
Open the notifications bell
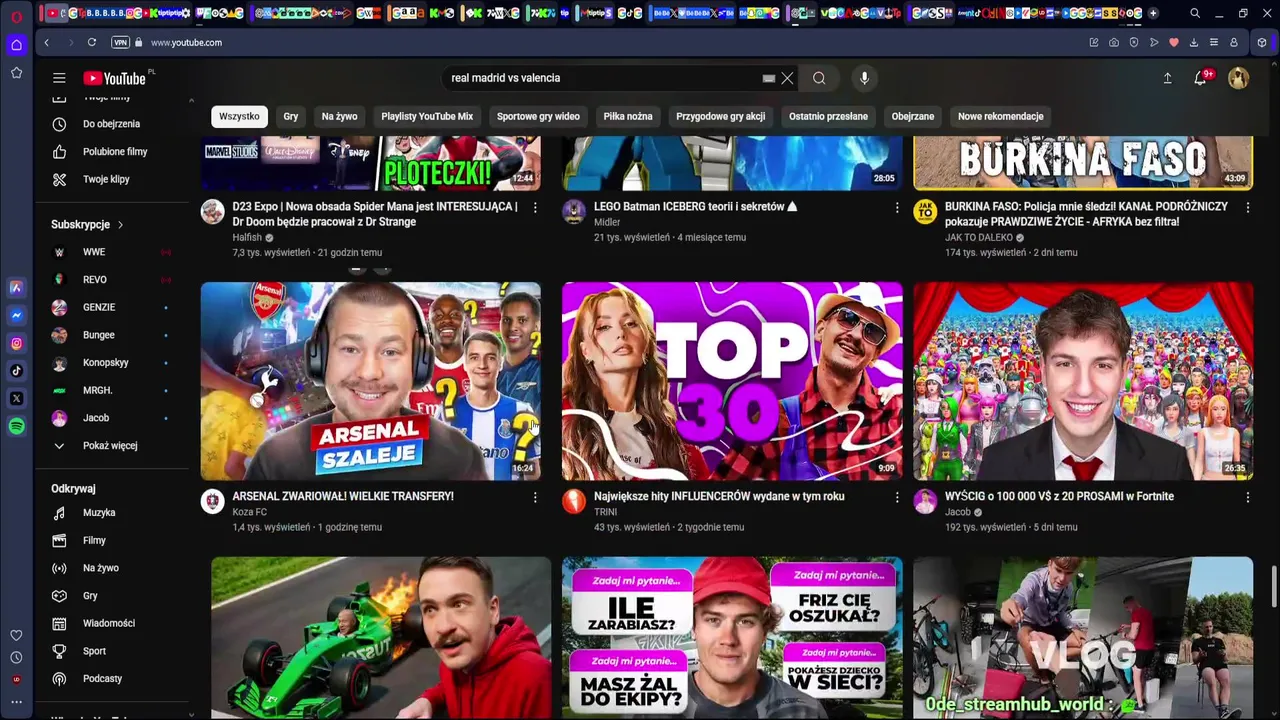point(1200,78)
